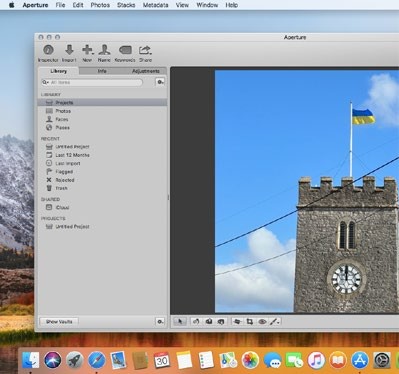Open App Store from the Dock

pyautogui.click(x=360, y=360)
